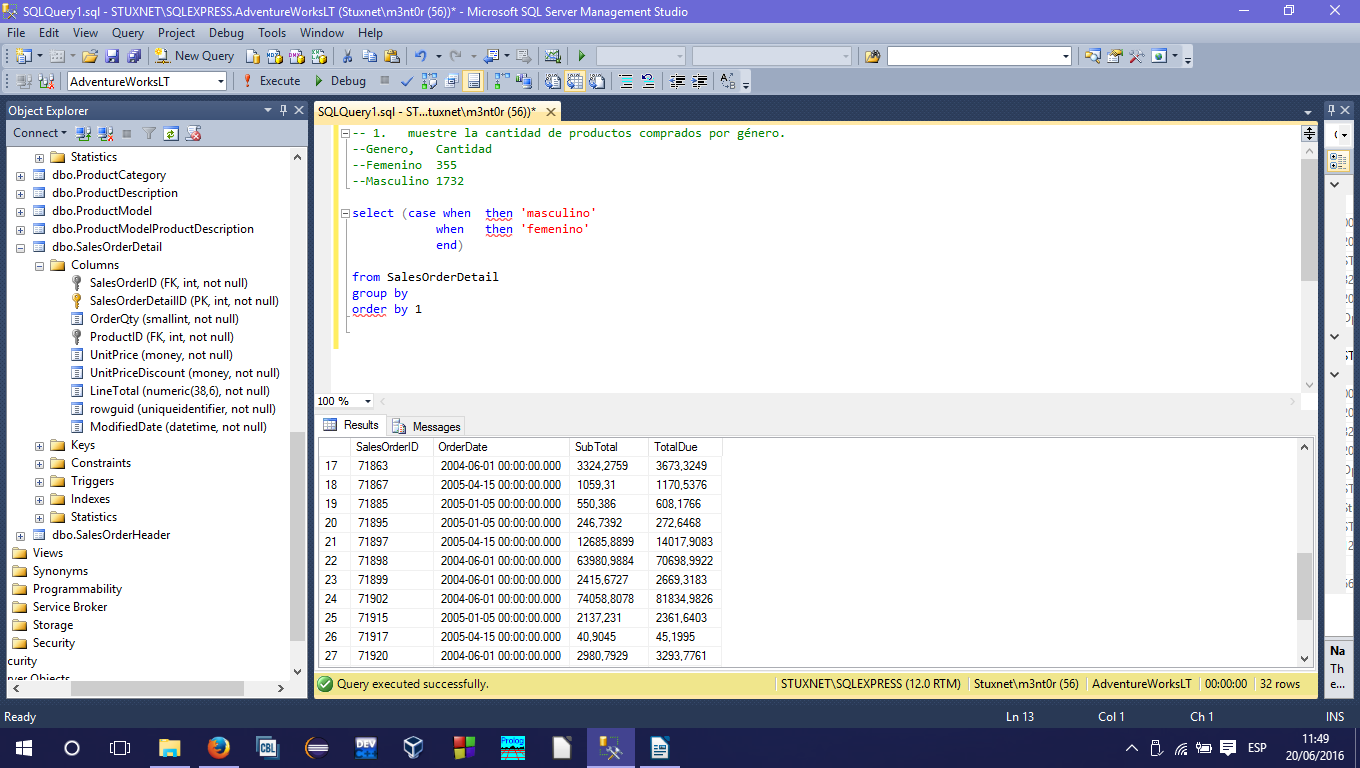
Task: Click the Save floppy disk icon
Action: (112, 56)
